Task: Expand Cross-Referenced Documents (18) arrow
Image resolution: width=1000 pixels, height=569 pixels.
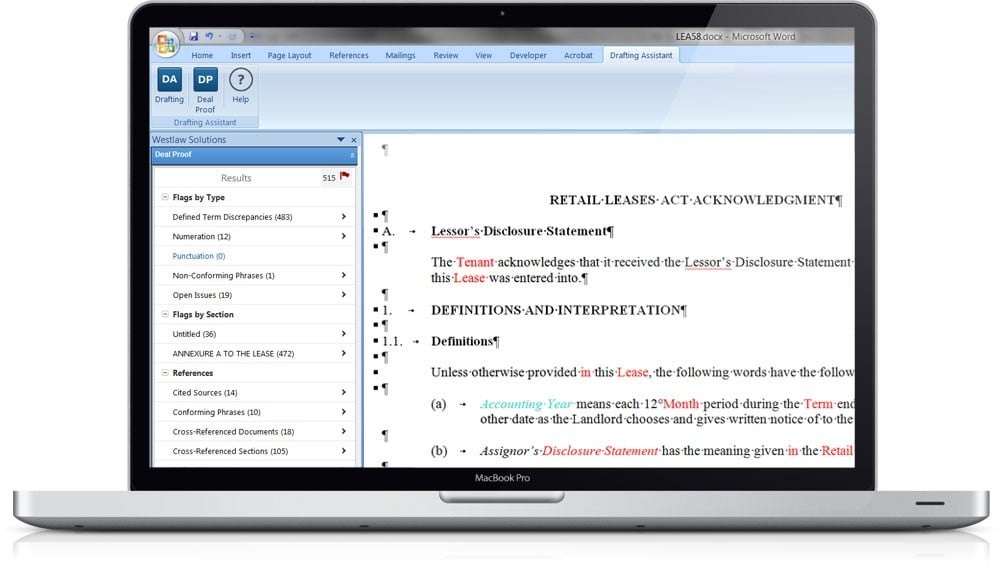Action: pyautogui.click(x=344, y=431)
